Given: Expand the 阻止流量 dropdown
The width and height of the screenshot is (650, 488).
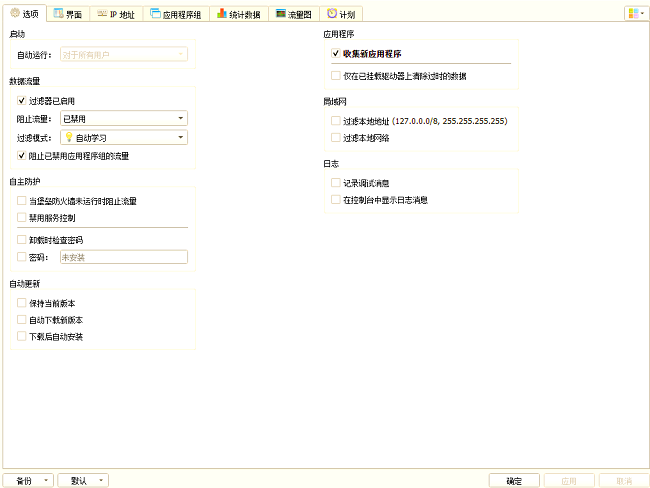Looking at the screenshot, I should [124, 119].
